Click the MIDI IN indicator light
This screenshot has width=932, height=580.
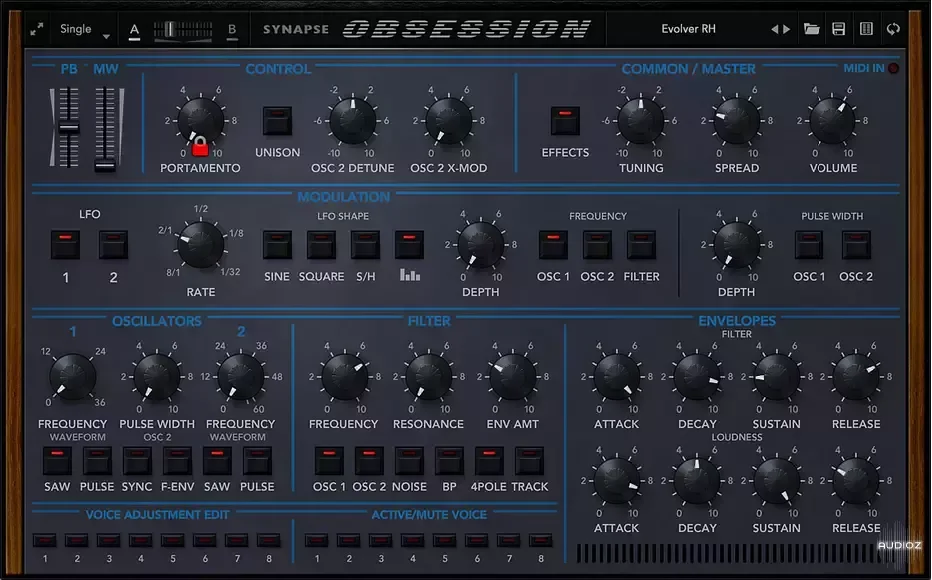click(x=893, y=68)
